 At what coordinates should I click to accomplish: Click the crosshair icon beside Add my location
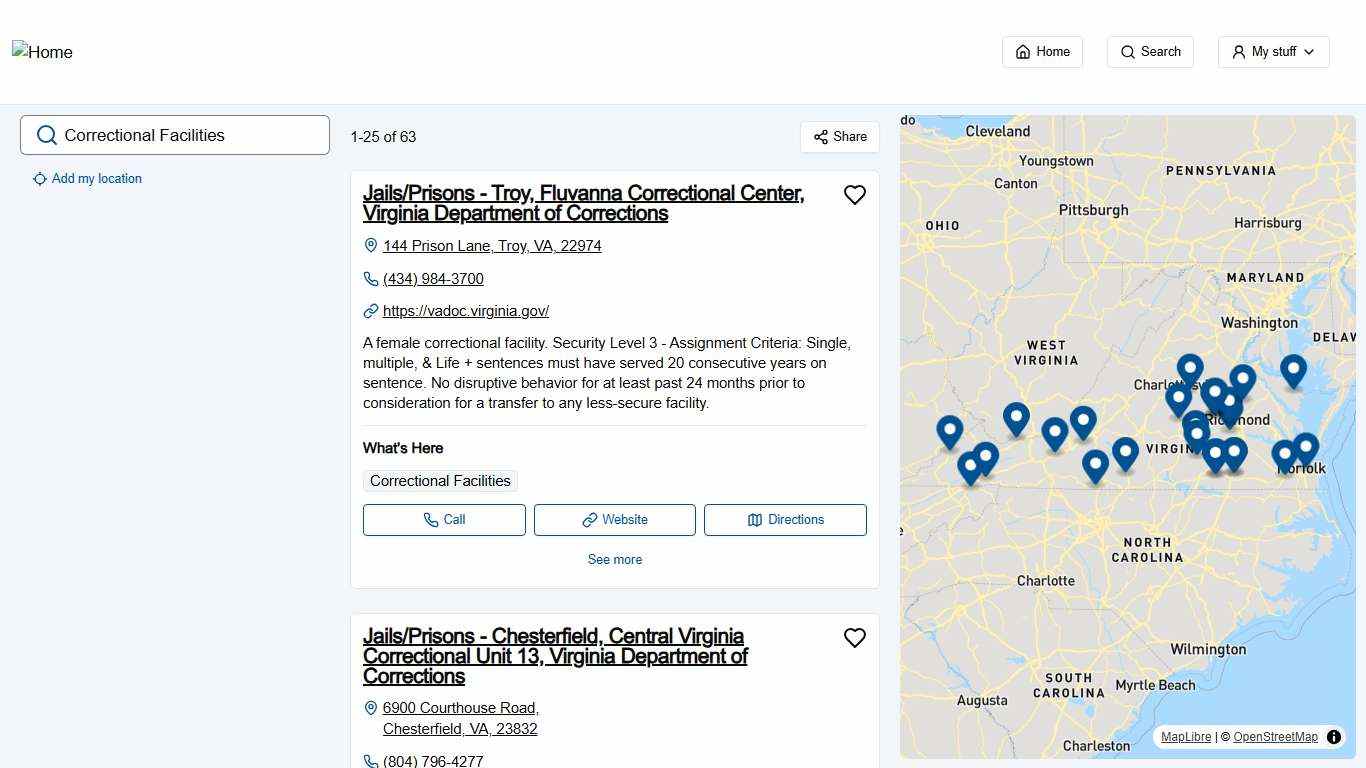tap(40, 178)
